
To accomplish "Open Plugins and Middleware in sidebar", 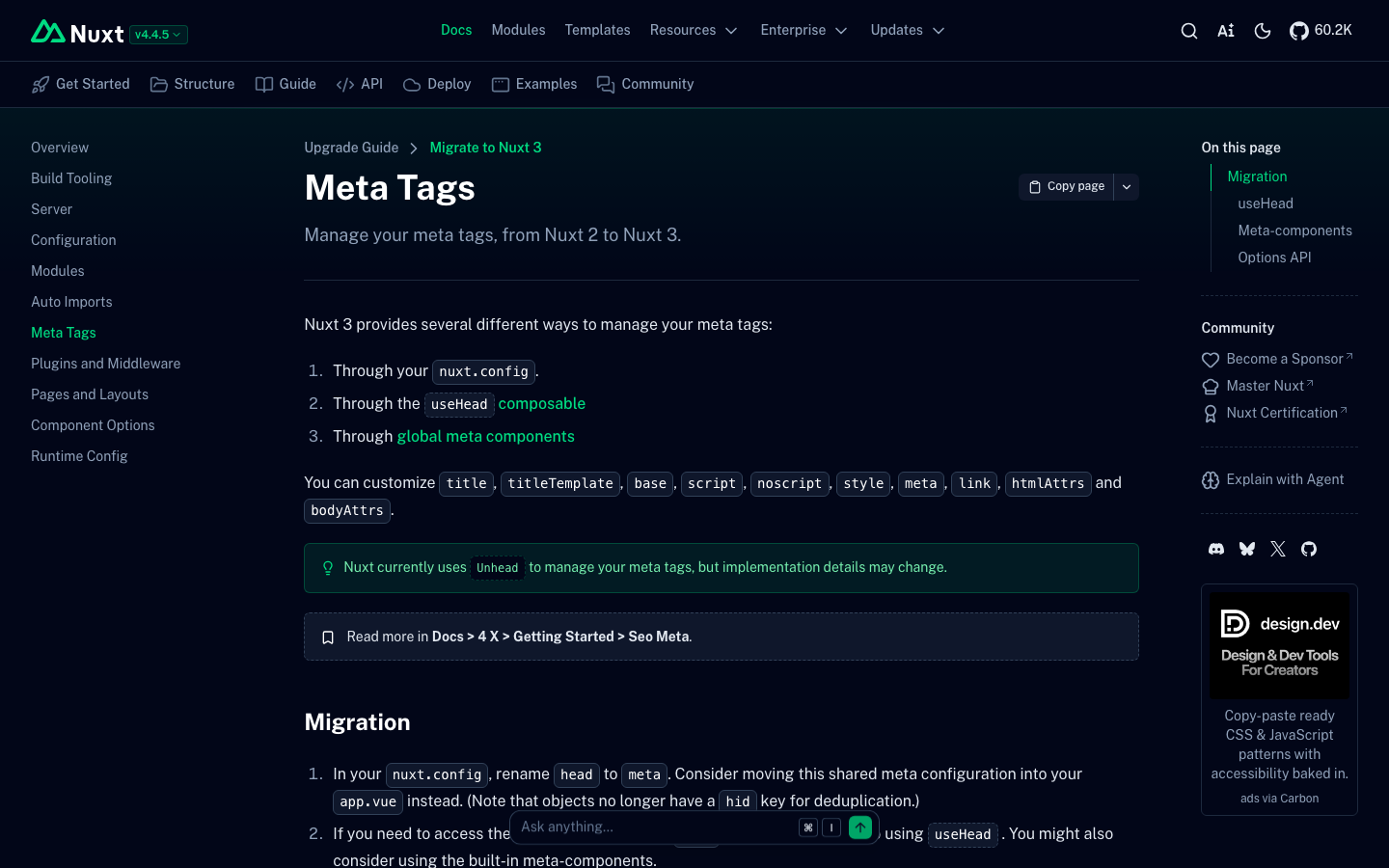I will pyautogui.click(x=106, y=364).
